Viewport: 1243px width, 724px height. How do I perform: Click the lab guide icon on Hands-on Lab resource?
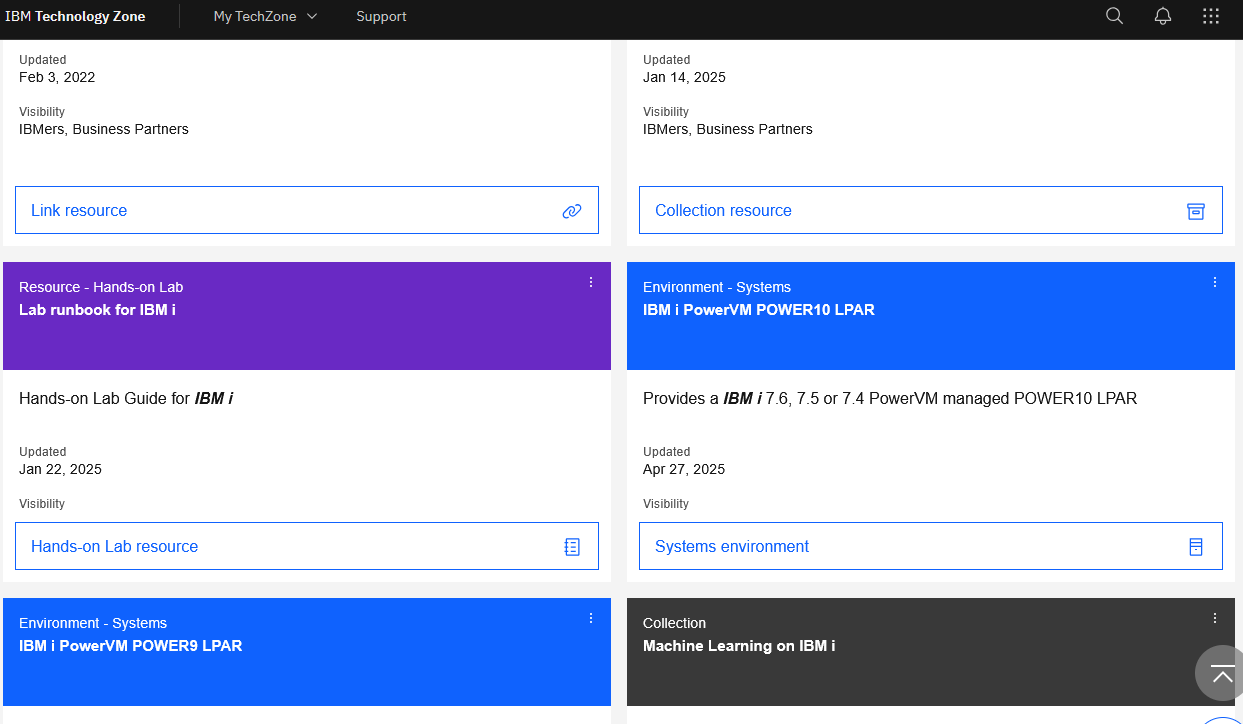pos(571,546)
